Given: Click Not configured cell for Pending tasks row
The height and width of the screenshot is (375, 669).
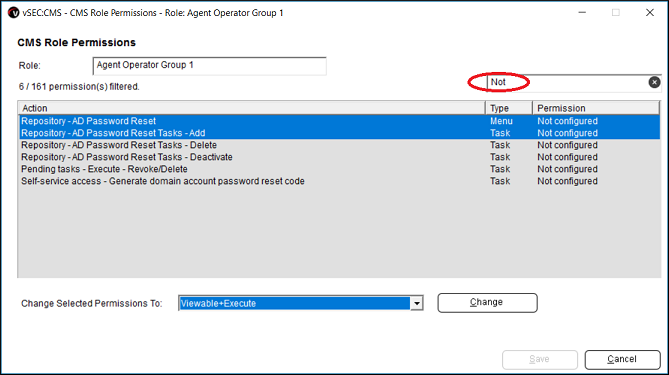Looking at the screenshot, I should (x=567, y=169).
